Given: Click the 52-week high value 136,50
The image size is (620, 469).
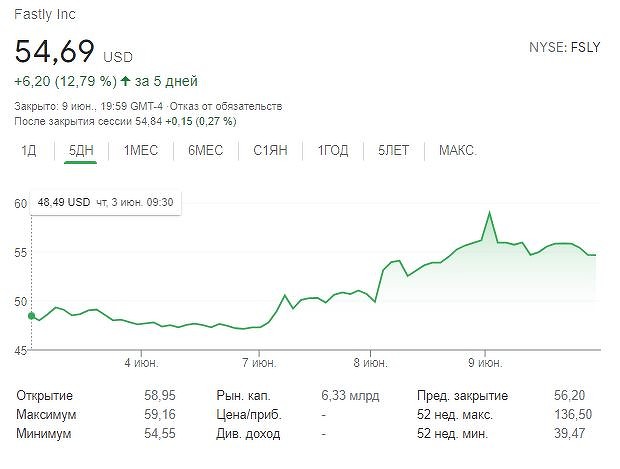Looking at the screenshot, I should click(x=573, y=414).
